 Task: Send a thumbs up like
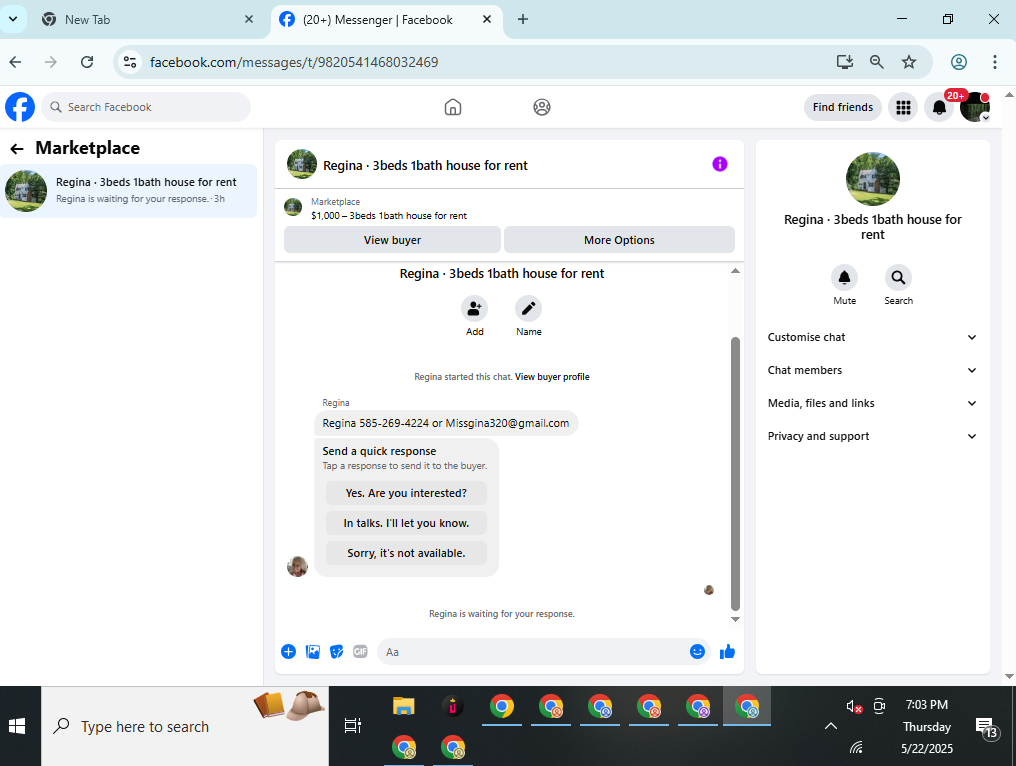tap(727, 651)
